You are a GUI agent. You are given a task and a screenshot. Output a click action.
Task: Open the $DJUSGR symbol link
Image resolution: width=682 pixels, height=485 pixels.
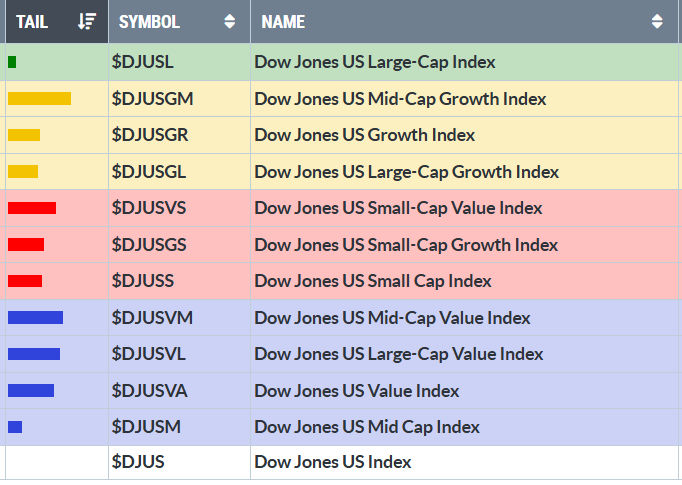click(150, 135)
